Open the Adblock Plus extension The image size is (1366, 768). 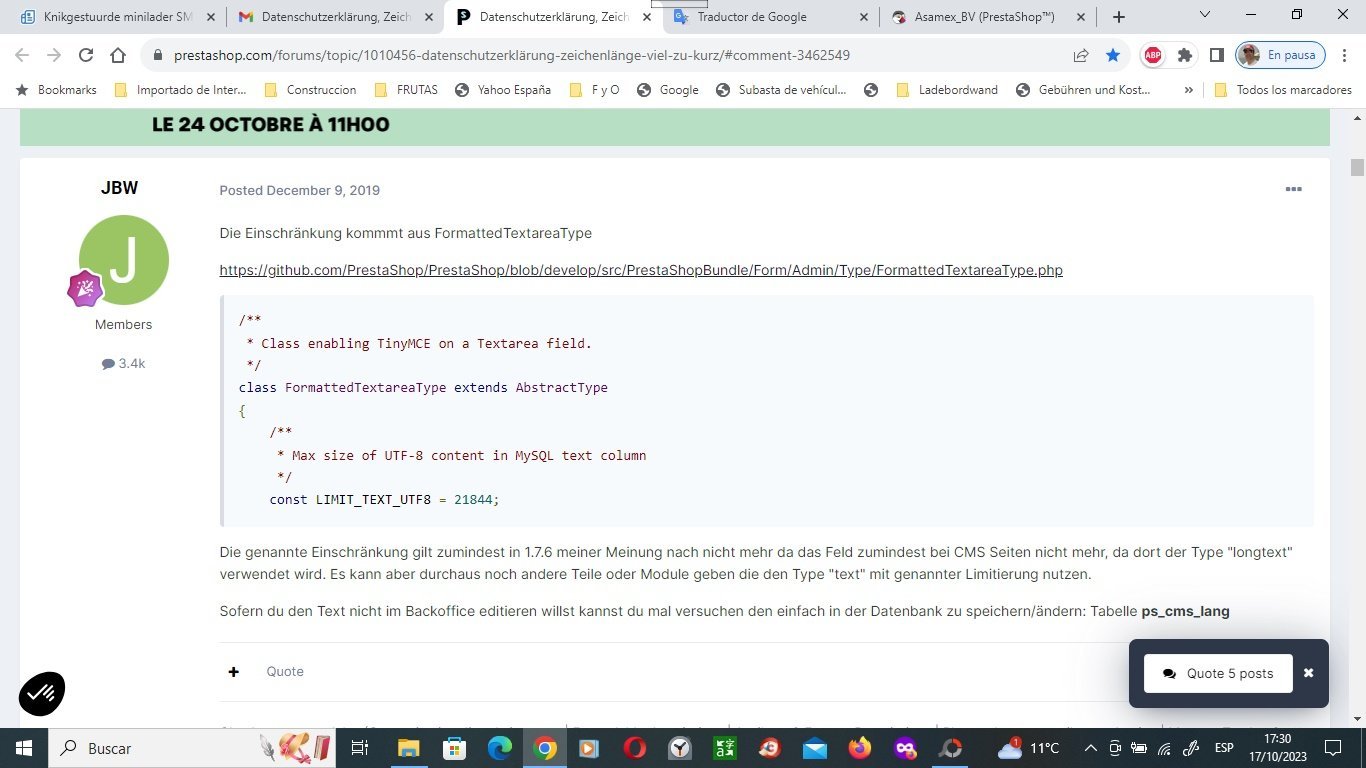pyautogui.click(x=1153, y=56)
